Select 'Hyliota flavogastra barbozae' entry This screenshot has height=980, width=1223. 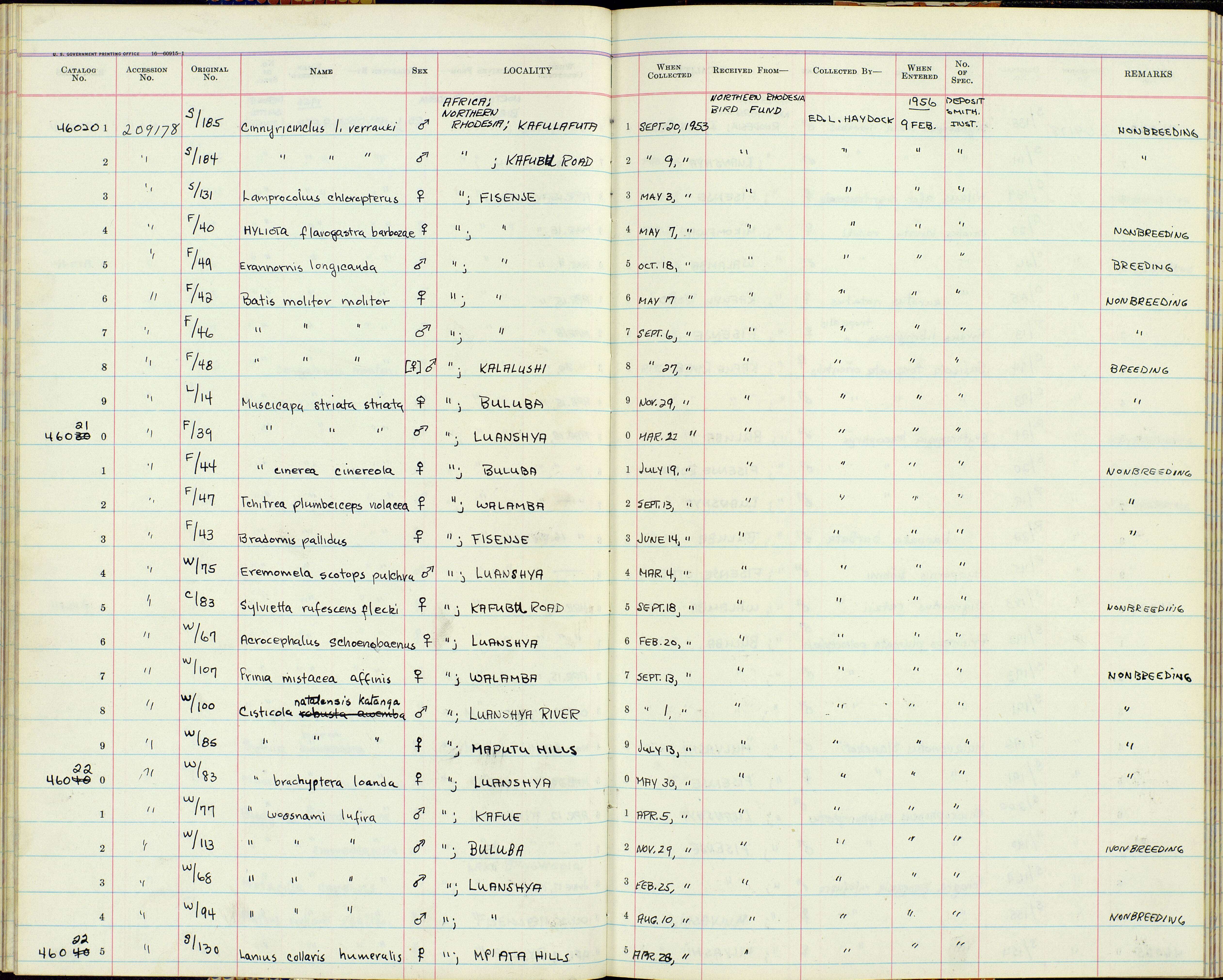click(329, 231)
